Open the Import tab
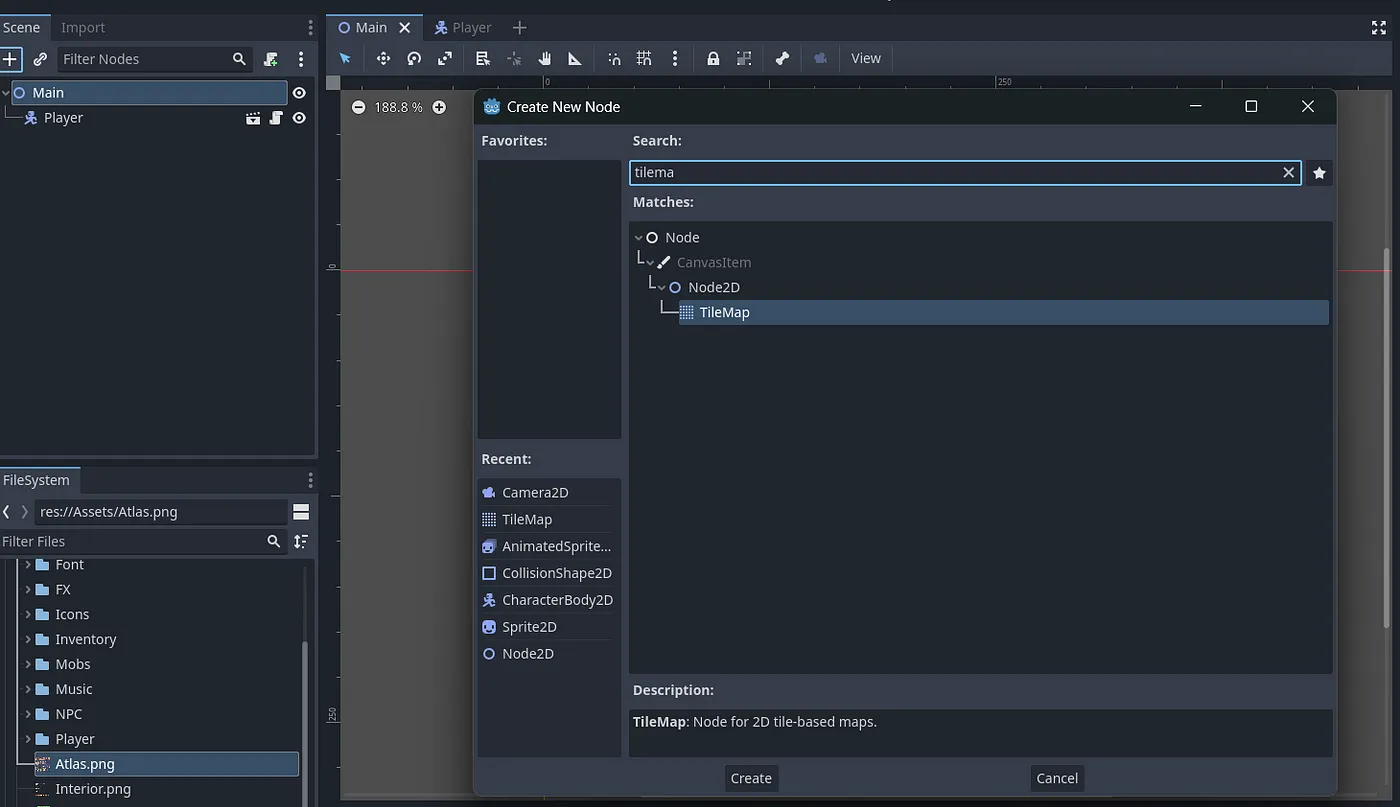Image resolution: width=1400 pixels, height=807 pixels. pyautogui.click(x=83, y=28)
